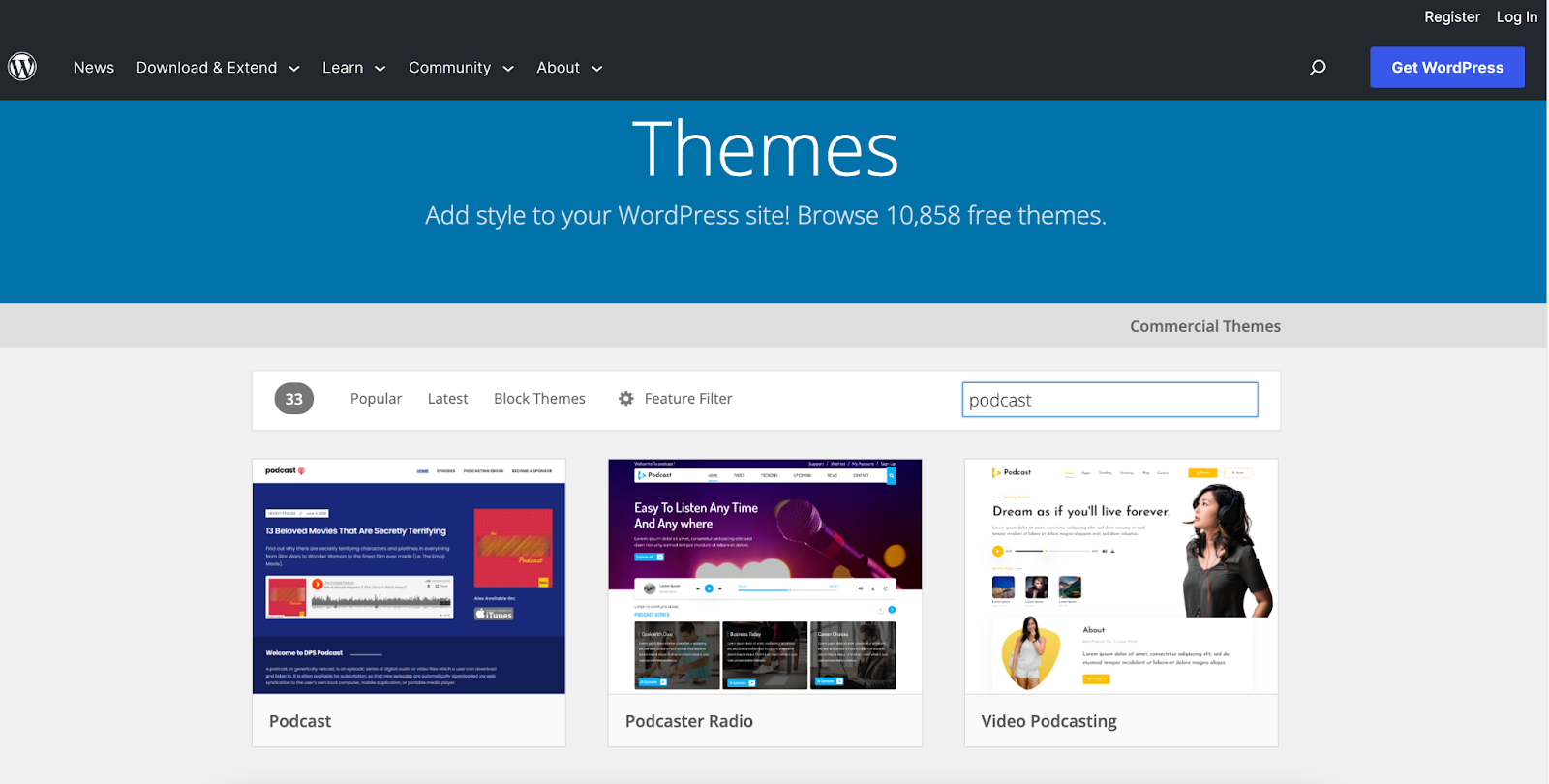Viewport: 1549px width, 784px height.
Task: Open the Video Podcasting theme thumbnail
Action: [1121, 577]
